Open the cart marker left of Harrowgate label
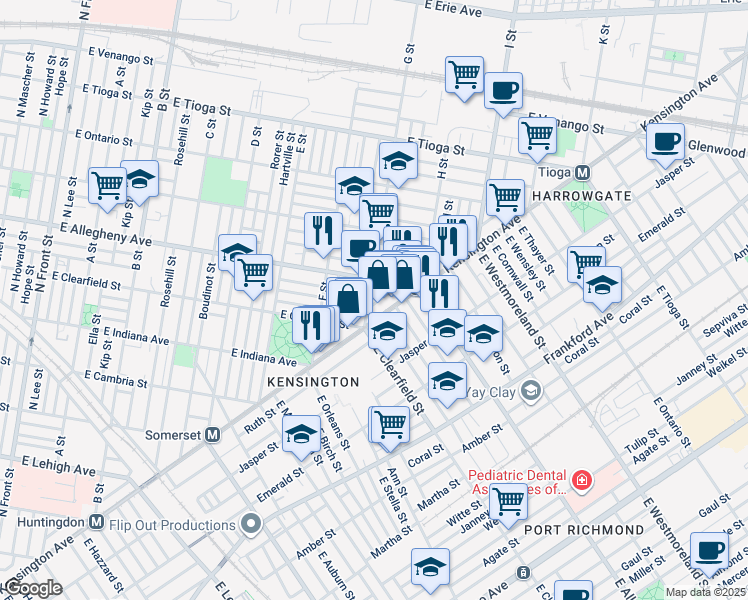This screenshot has width=748, height=600. (x=506, y=198)
